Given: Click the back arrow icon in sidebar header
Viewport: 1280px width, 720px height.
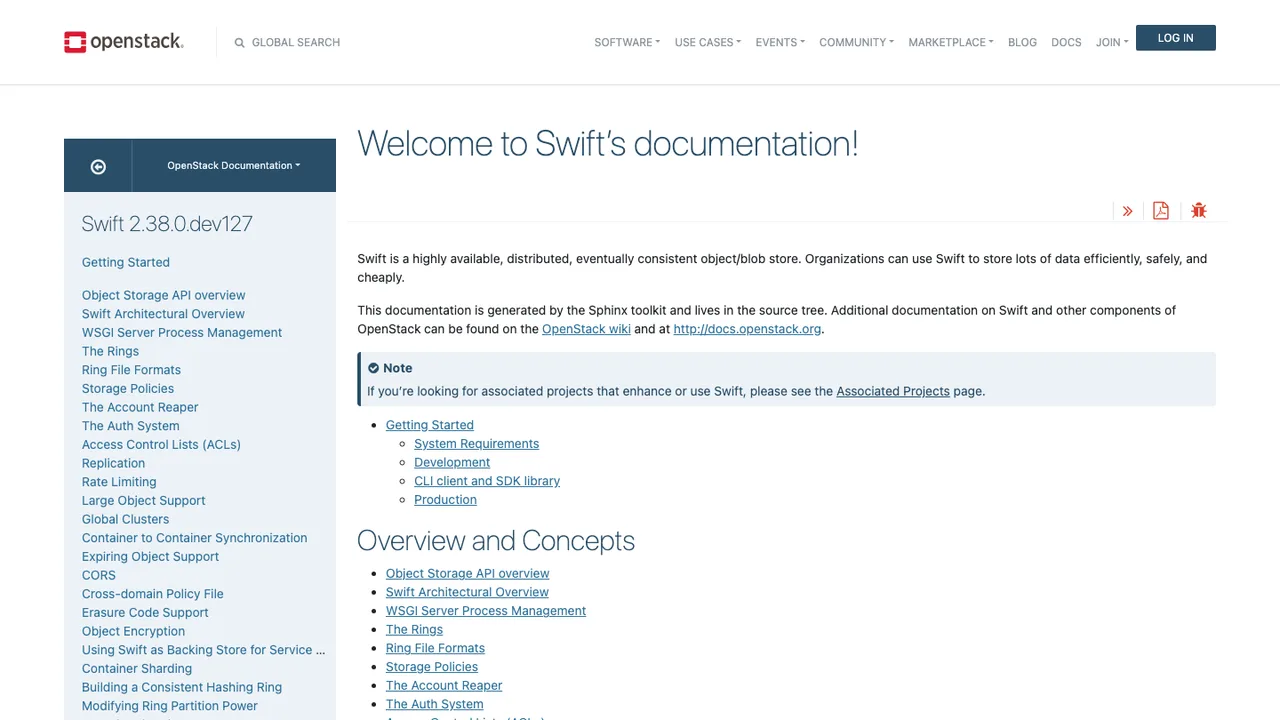Looking at the screenshot, I should pyautogui.click(x=98, y=167).
